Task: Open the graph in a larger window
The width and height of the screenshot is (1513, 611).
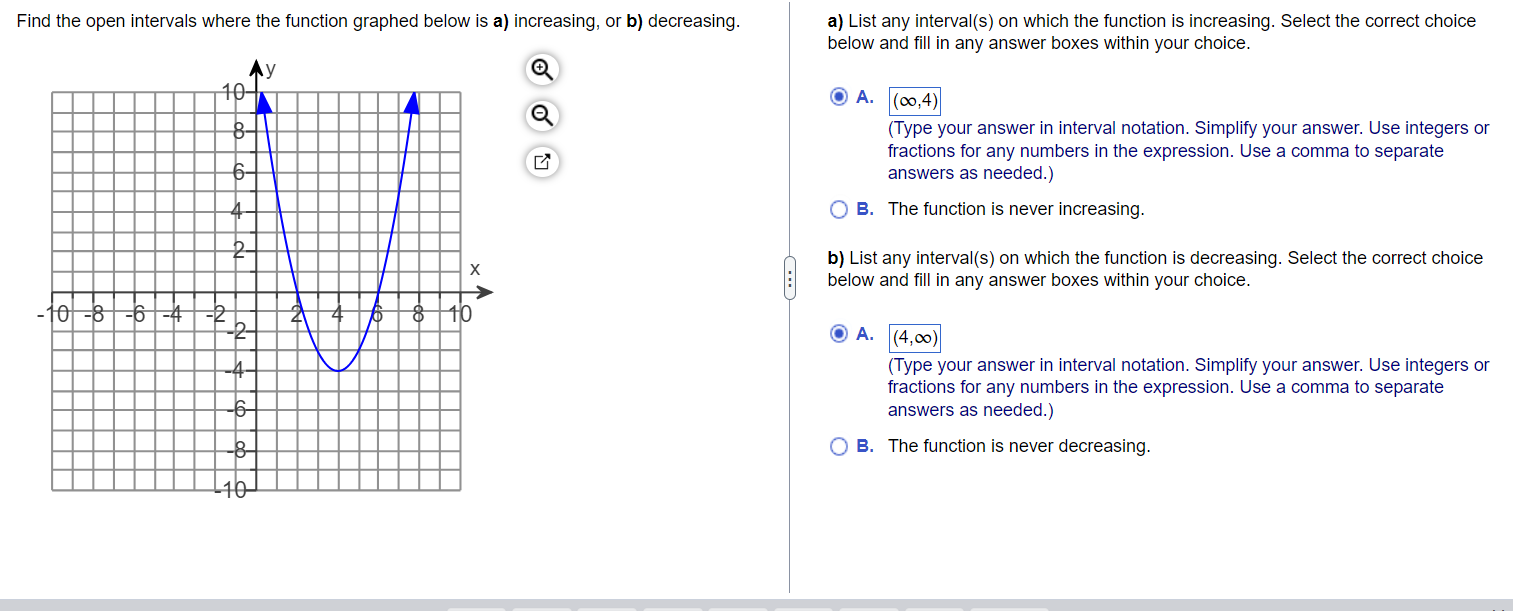Action: click(541, 161)
